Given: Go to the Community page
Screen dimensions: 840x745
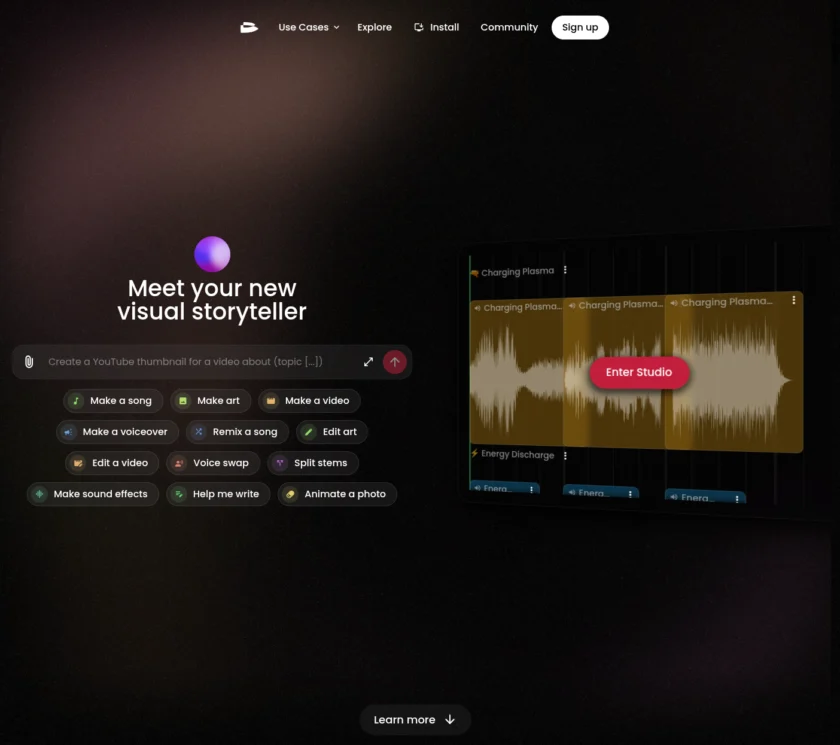Looking at the screenshot, I should pyautogui.click(x=509, y=27).
